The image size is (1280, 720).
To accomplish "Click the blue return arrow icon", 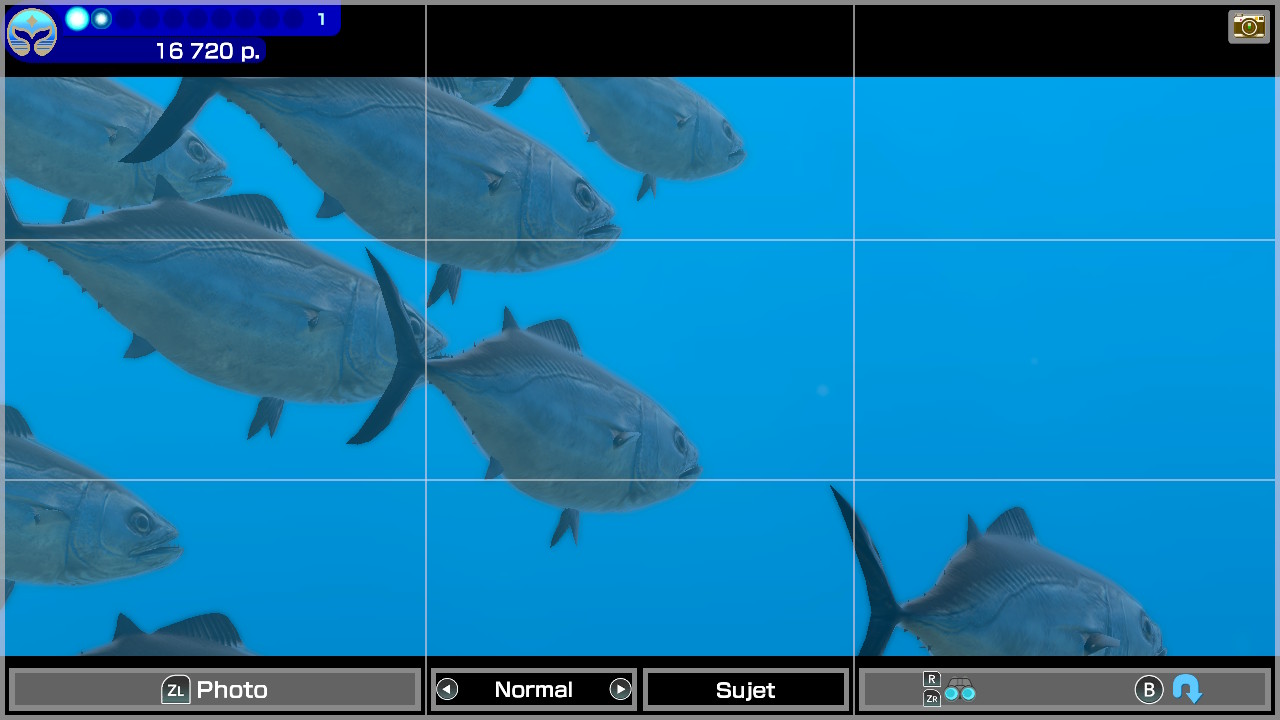I will pos(1187,689).
